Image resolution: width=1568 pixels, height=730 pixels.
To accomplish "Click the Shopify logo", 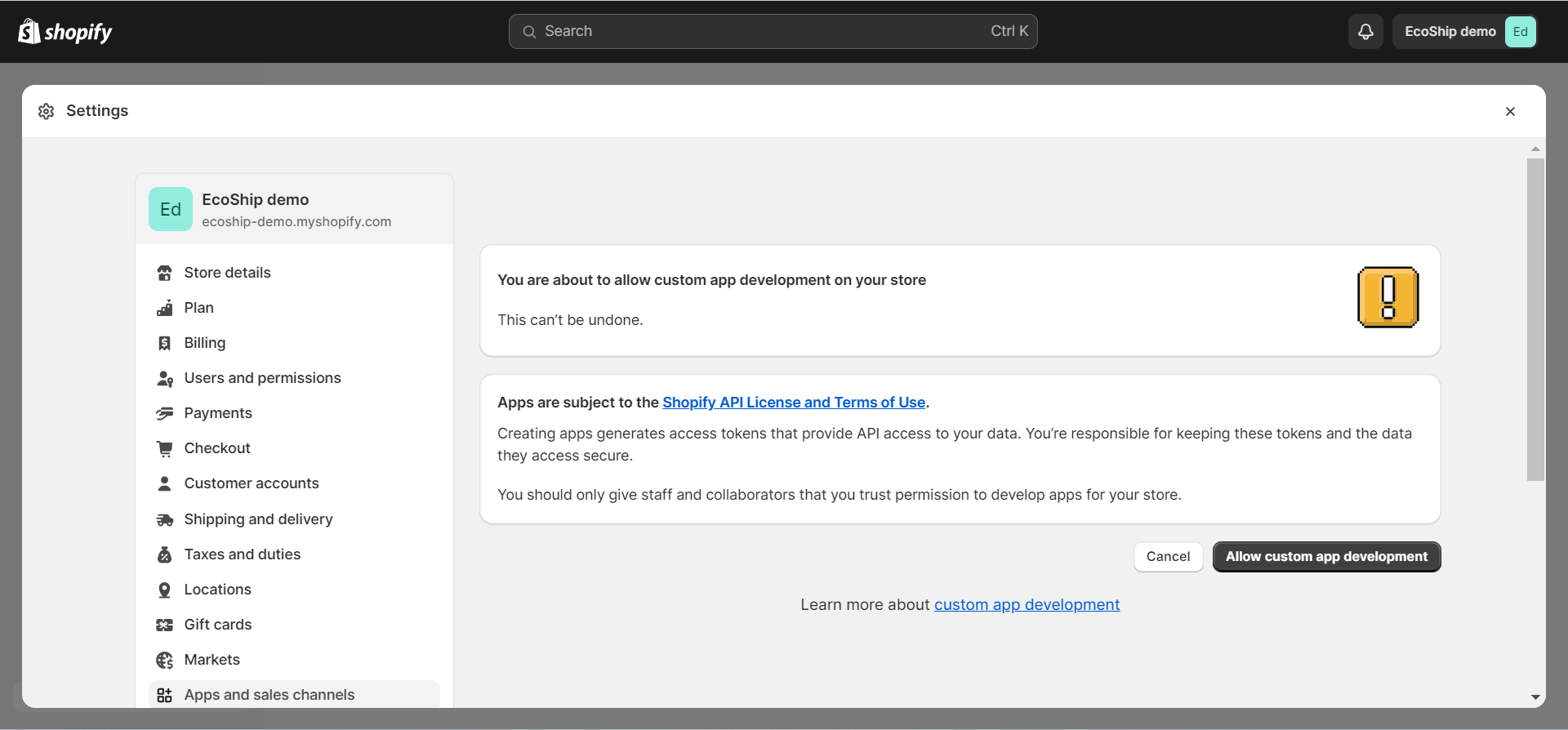I will (x=65, y=31).
